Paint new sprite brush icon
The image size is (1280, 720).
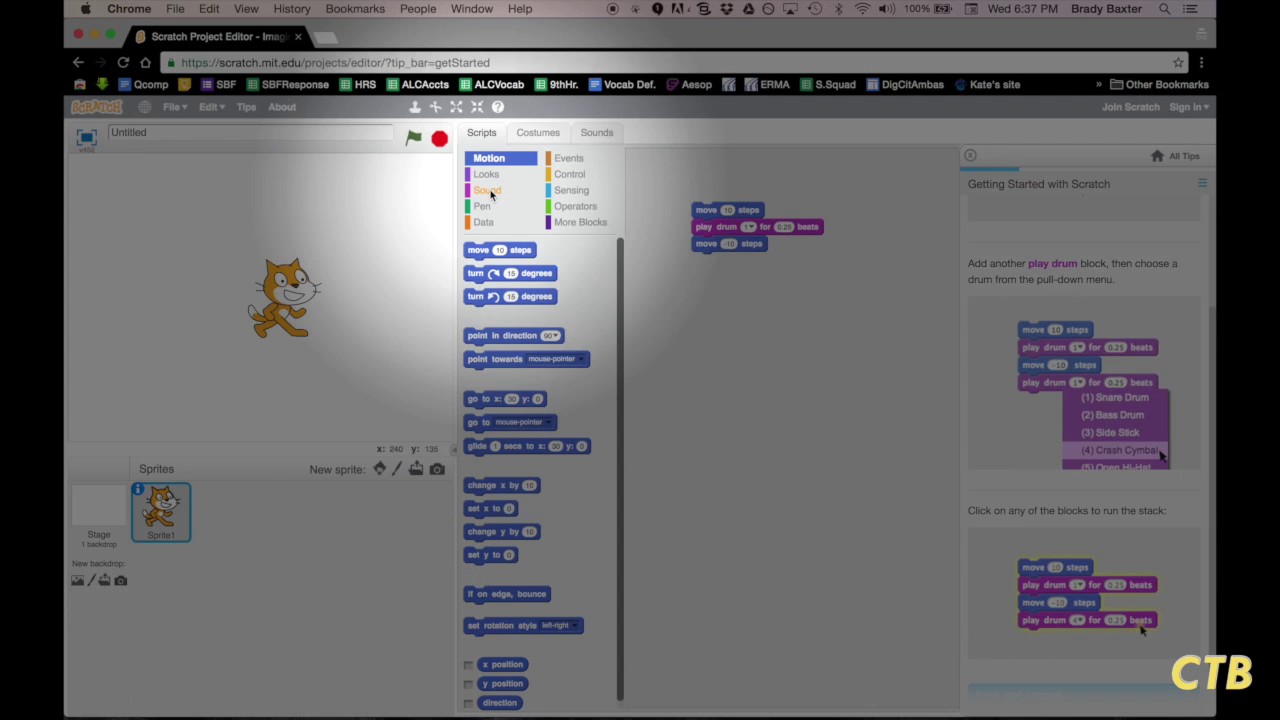tap(397, 469)
